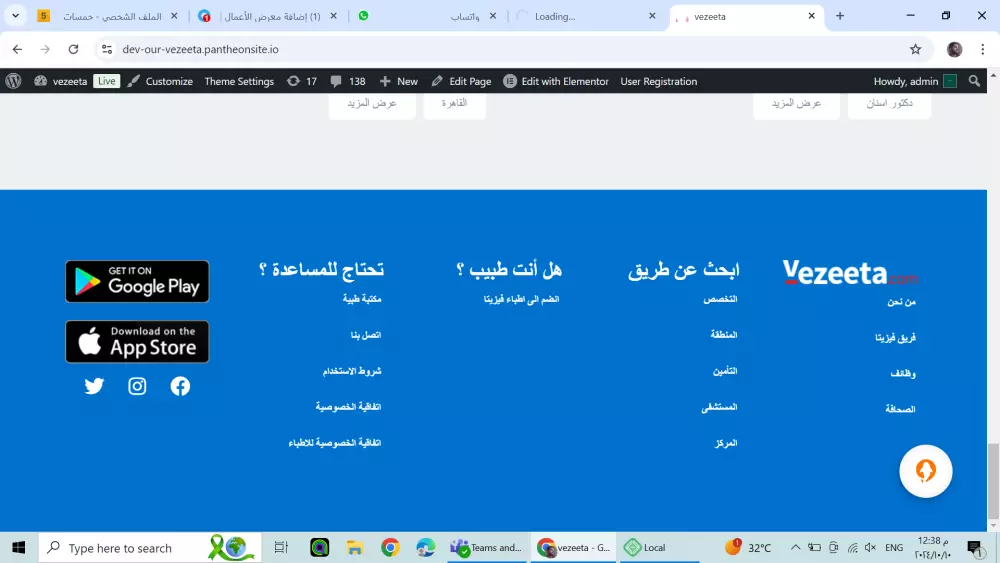Click the فريق فيزيتا footer link
The height and width of the screenshot is (563, 1000).
[895, 337]
